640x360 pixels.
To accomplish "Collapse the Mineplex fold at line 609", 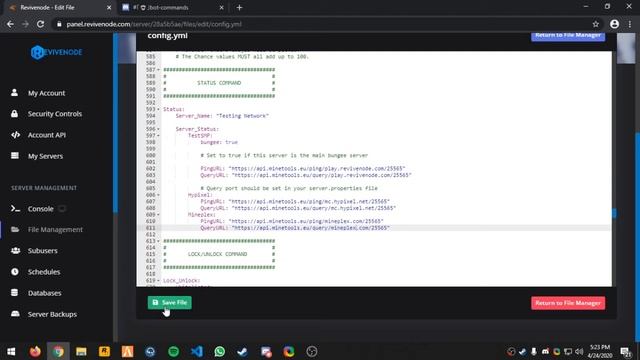I will click(158, 215).
